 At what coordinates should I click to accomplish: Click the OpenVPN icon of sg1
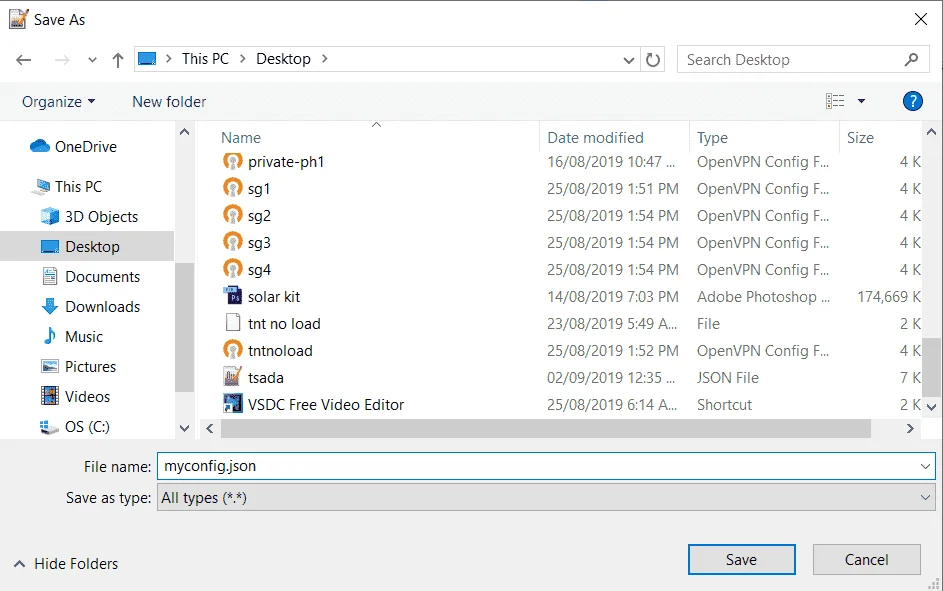point(233,189)
